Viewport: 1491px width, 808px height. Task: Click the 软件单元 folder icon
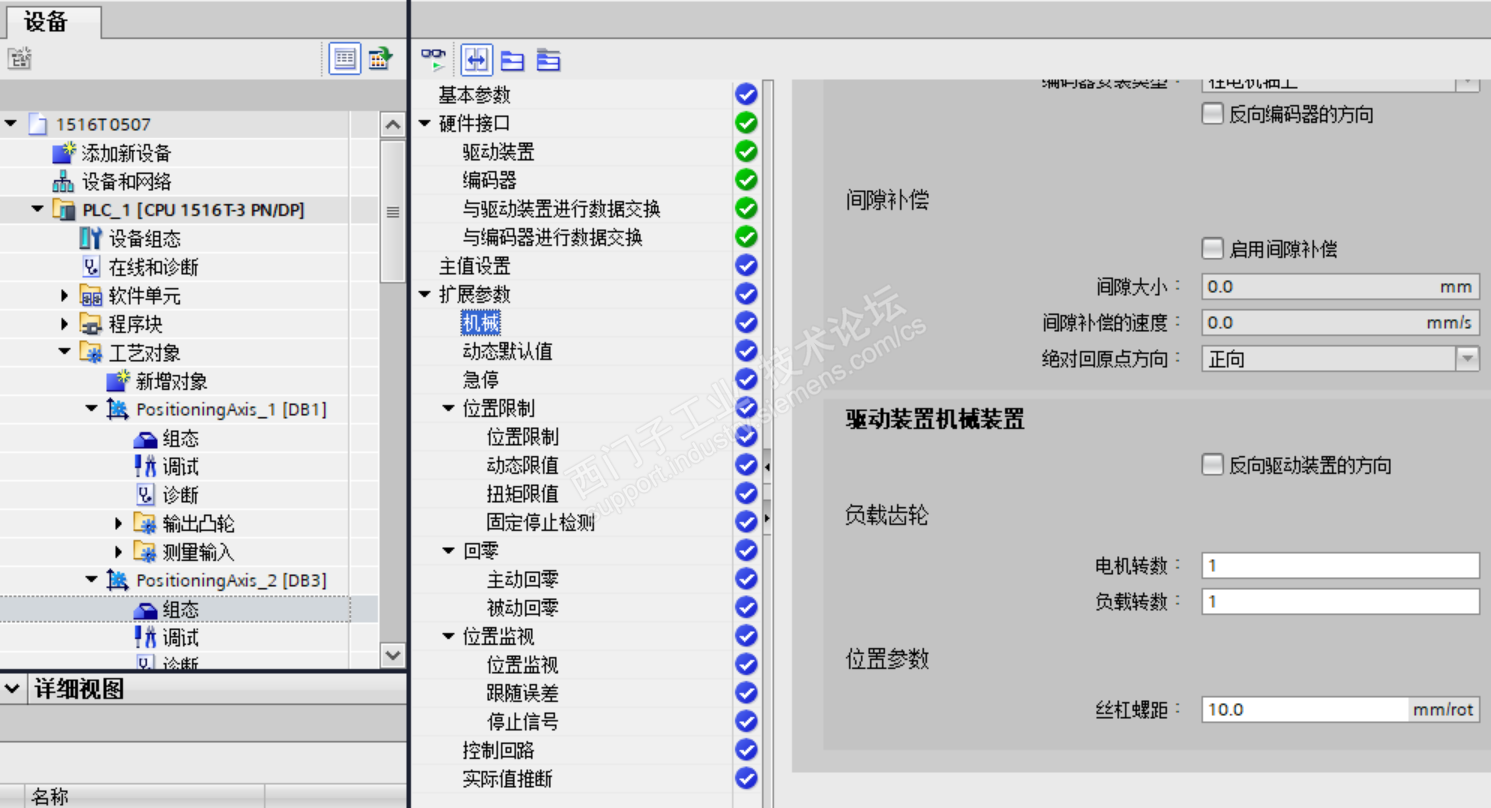coord(91,296)
